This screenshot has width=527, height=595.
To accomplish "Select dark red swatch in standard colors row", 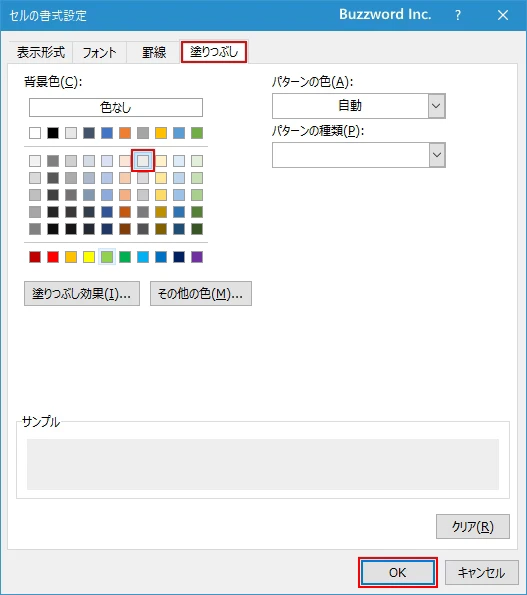I will (x=35, y=257).
